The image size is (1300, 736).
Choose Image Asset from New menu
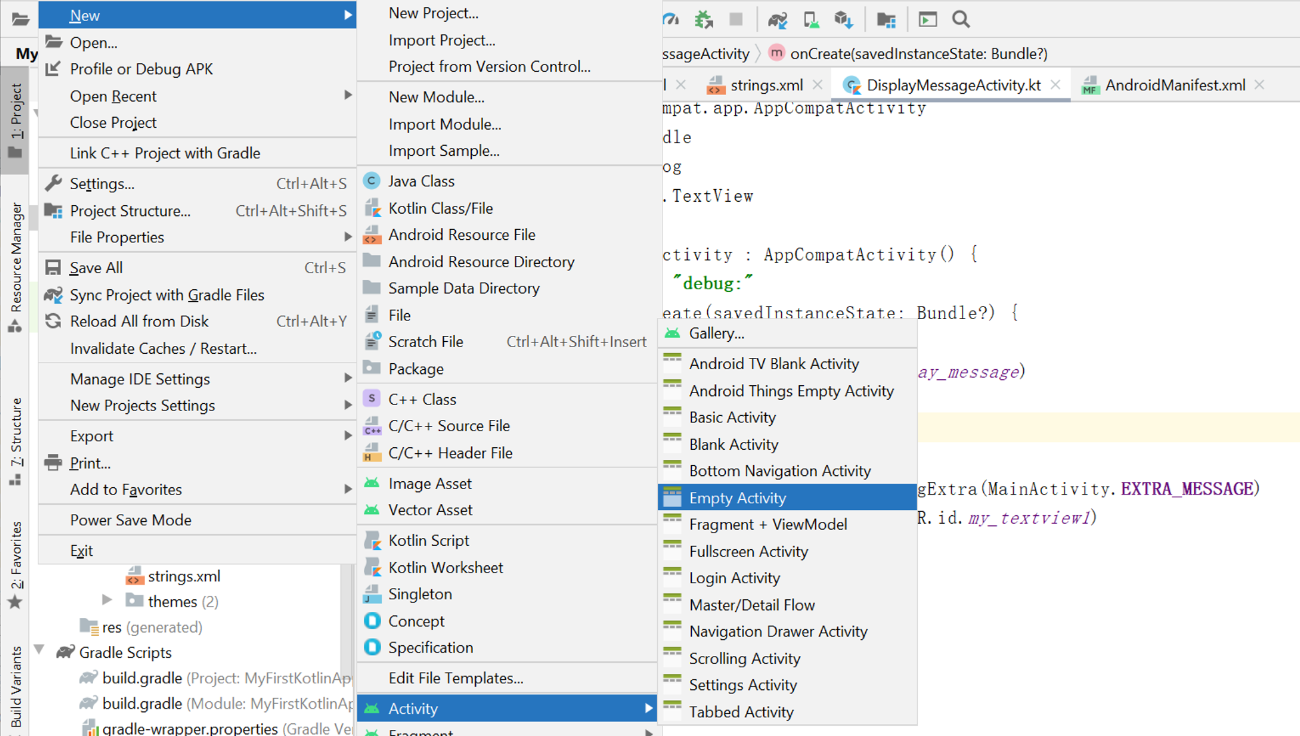click(507, 483)
